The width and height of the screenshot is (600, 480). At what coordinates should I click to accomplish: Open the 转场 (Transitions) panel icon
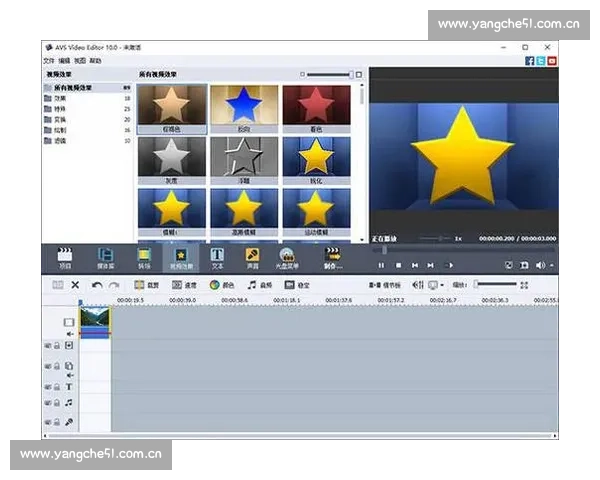pyautogui.click(x=144, y=256)
